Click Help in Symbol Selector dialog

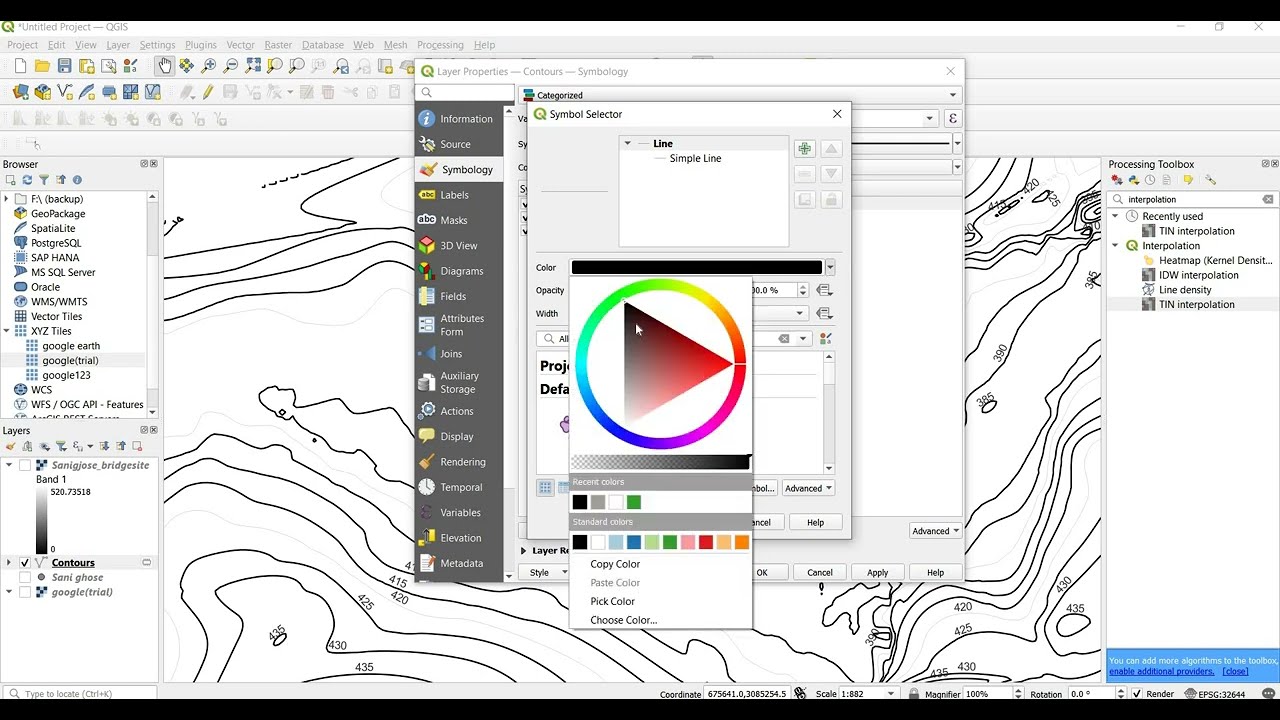[815, 523]
